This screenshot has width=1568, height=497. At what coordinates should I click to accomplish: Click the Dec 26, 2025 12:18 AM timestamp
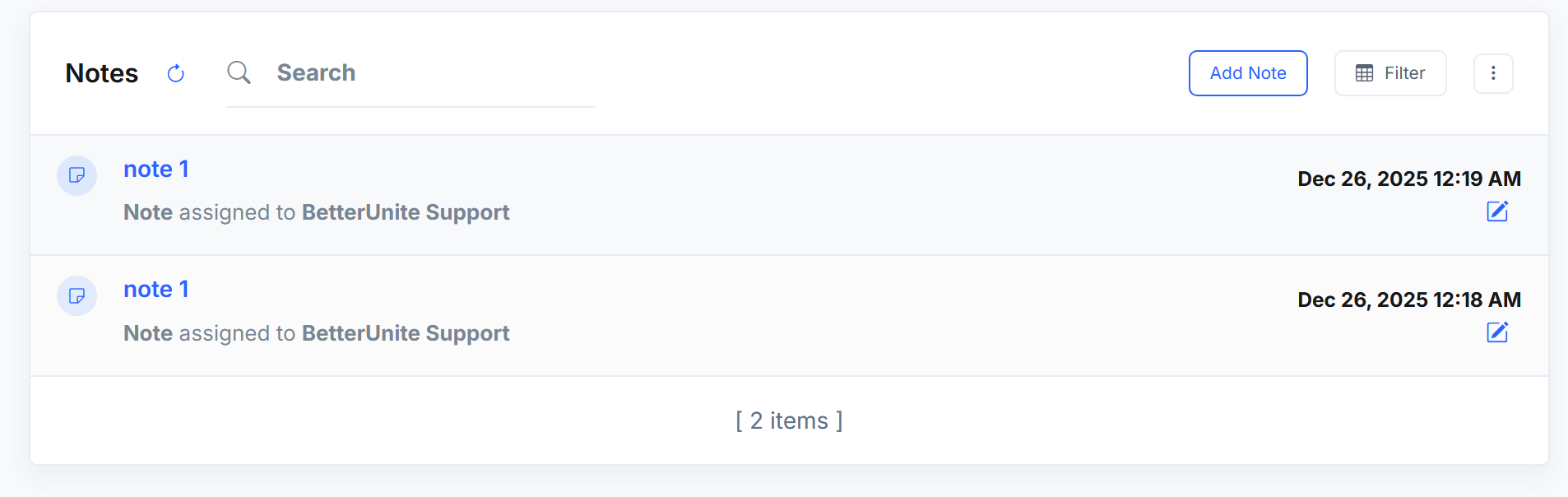coord(1408,300)
